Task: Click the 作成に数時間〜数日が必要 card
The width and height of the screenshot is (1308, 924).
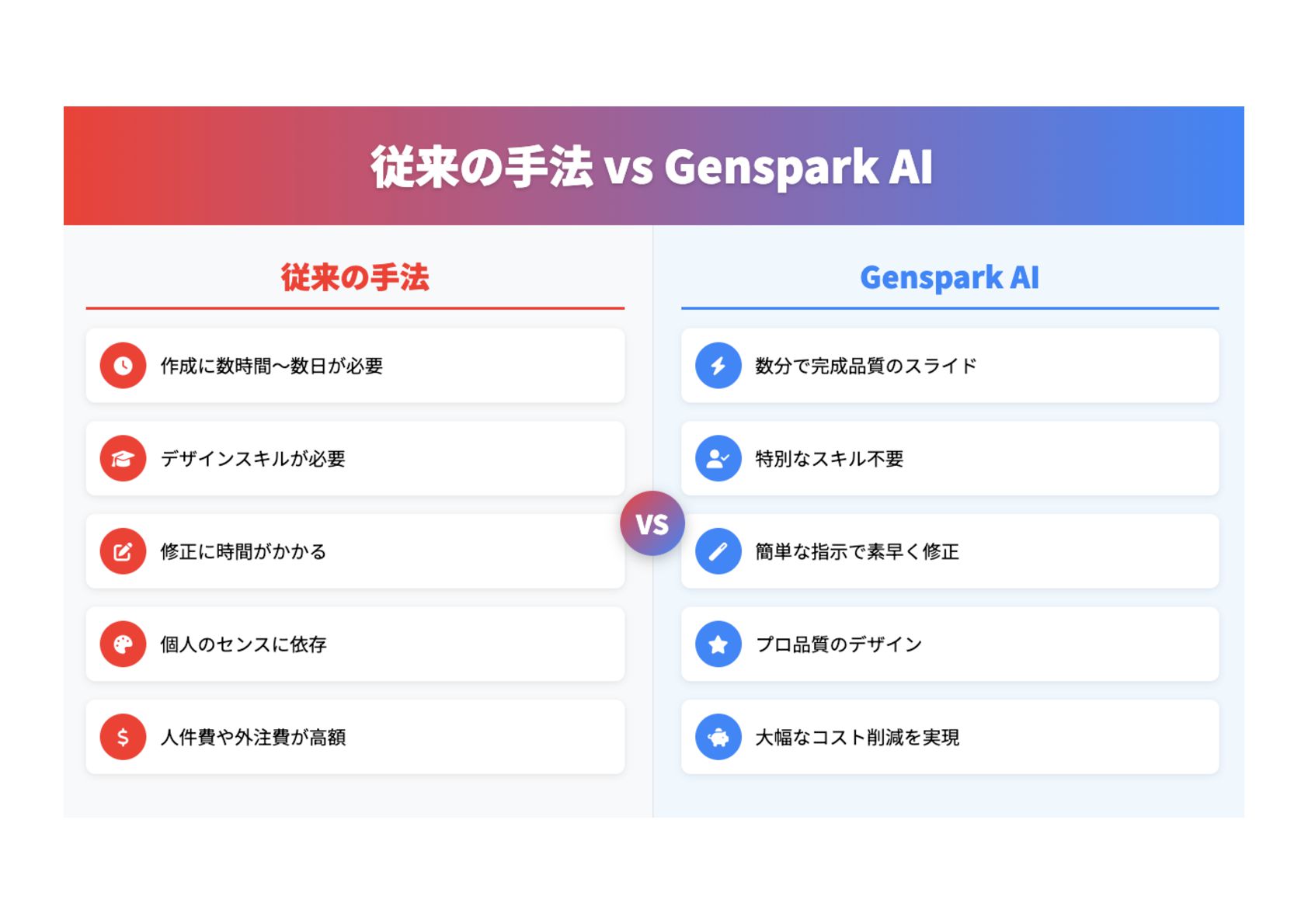Action: pos(355,366)
